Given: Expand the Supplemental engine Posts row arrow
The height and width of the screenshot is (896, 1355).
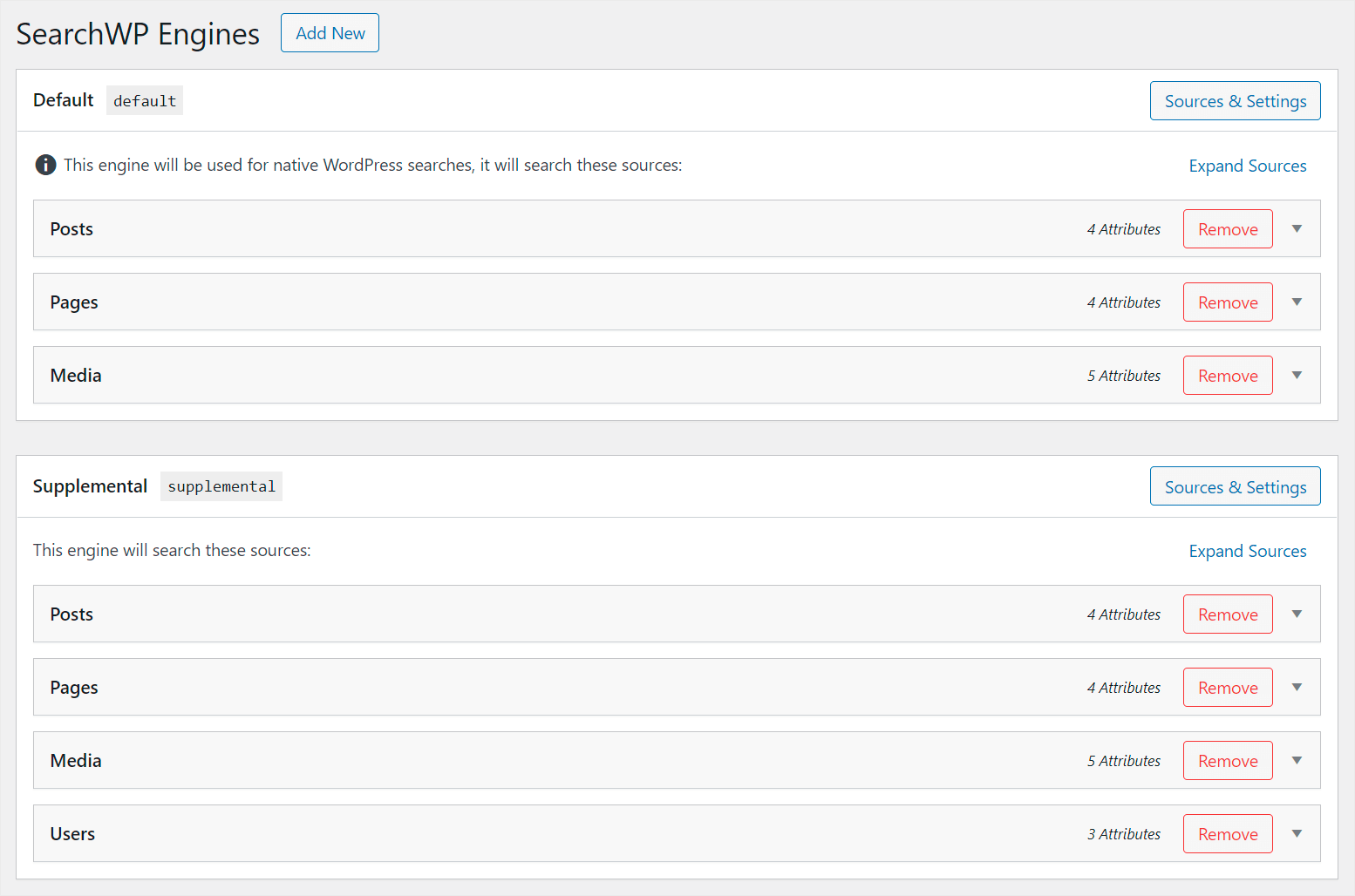Looking at the screenshot, I should coord(1297,614).
